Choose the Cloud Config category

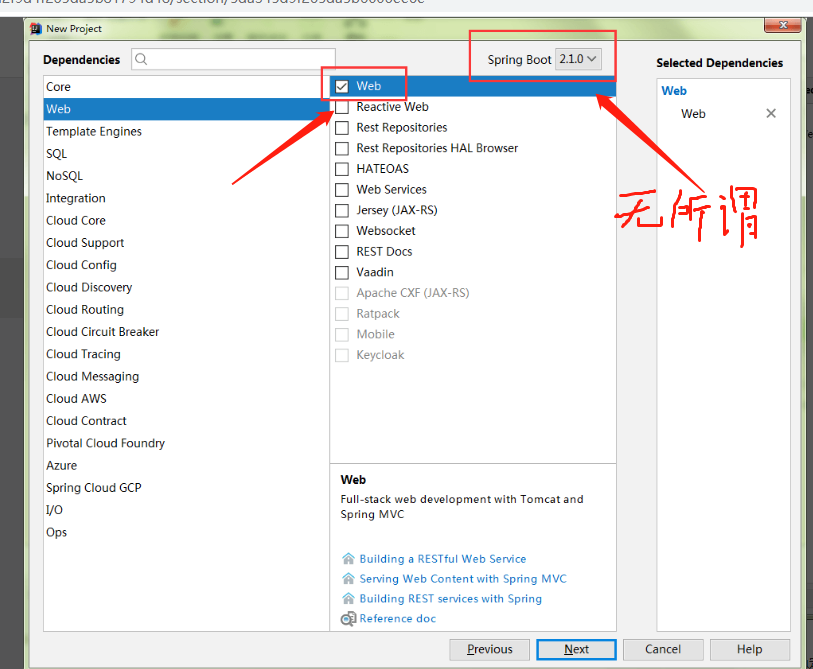186,265
